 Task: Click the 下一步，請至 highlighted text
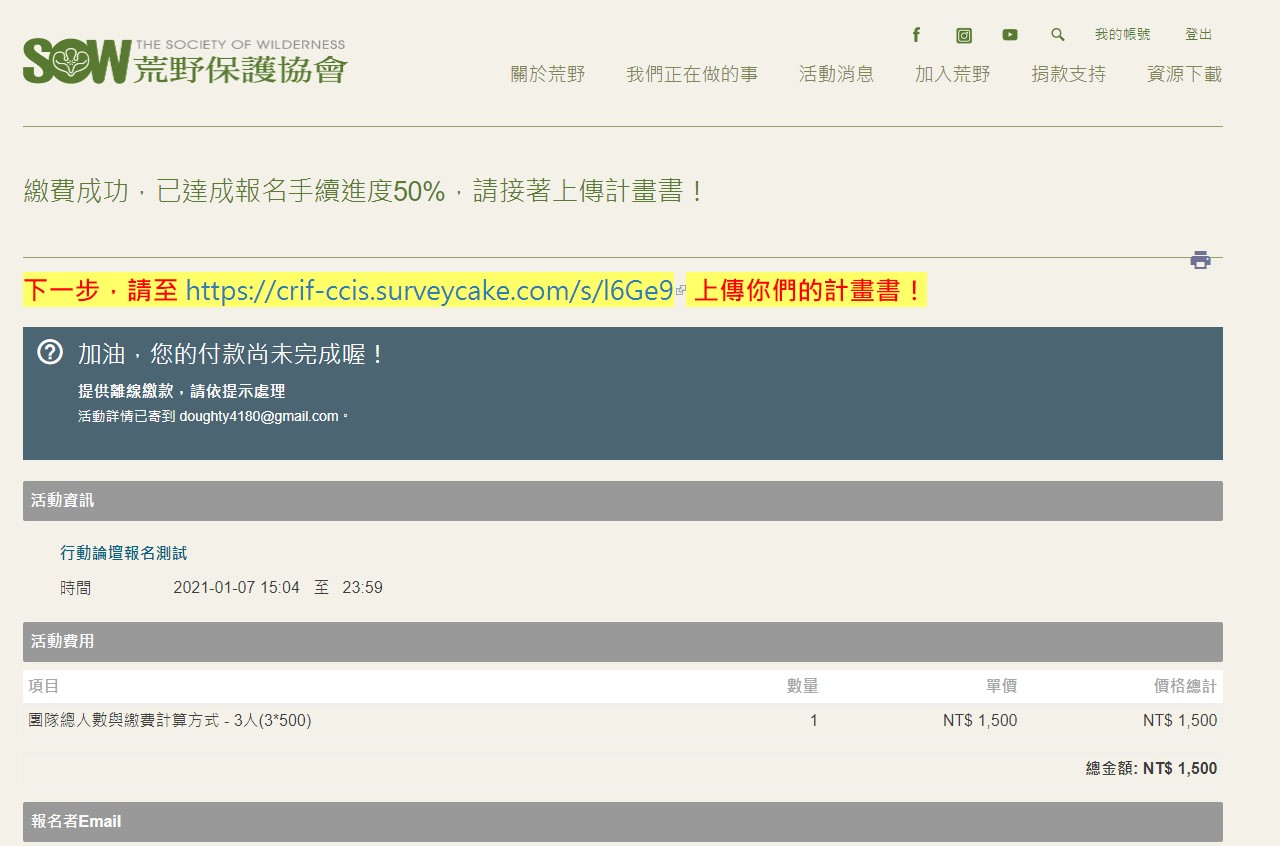click(101, 291)
